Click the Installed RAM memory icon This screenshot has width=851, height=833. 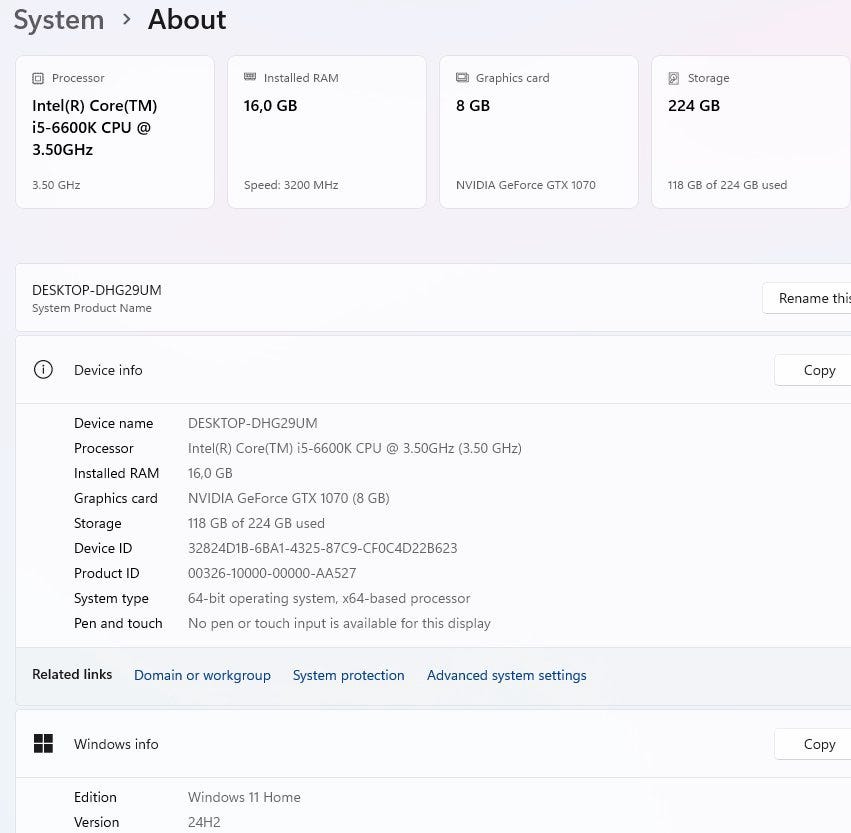pos(250,77)
